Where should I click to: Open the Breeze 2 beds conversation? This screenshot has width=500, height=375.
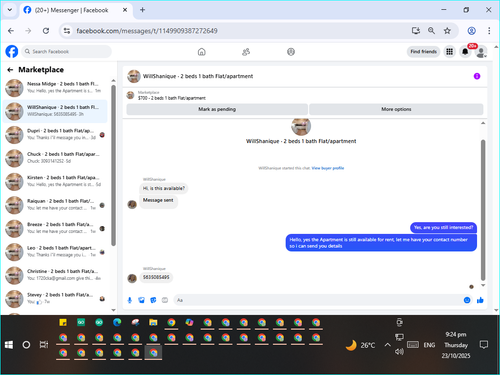[55, 228]
